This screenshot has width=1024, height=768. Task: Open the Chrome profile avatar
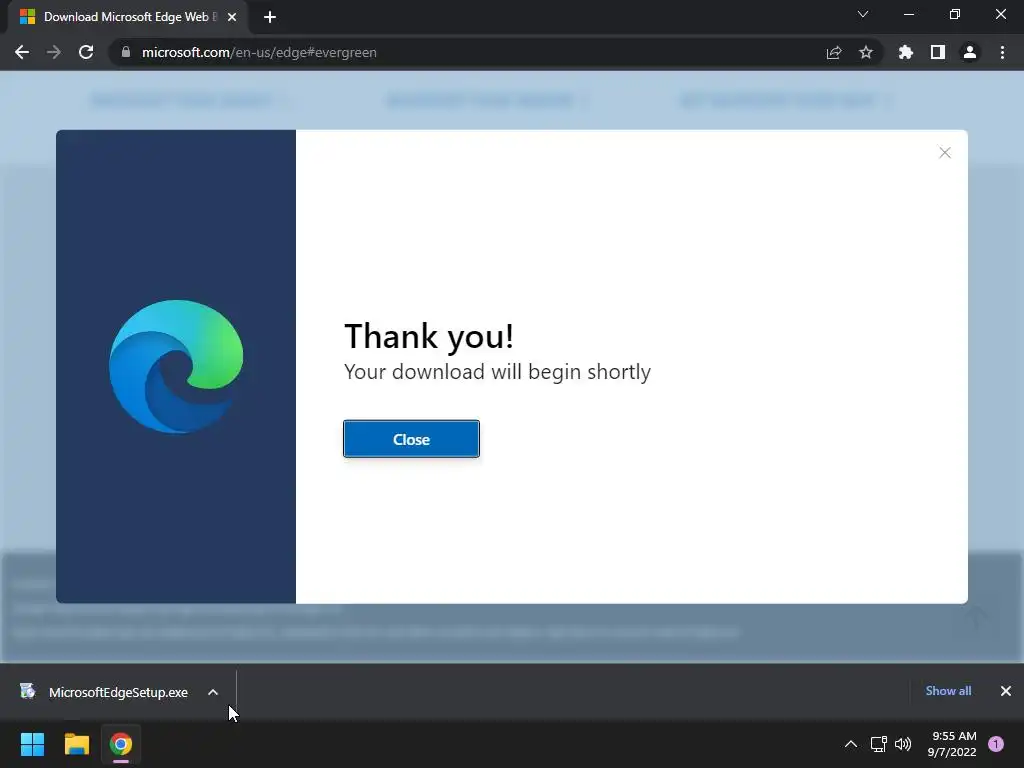pyautogui.click(x=970, y=52)
